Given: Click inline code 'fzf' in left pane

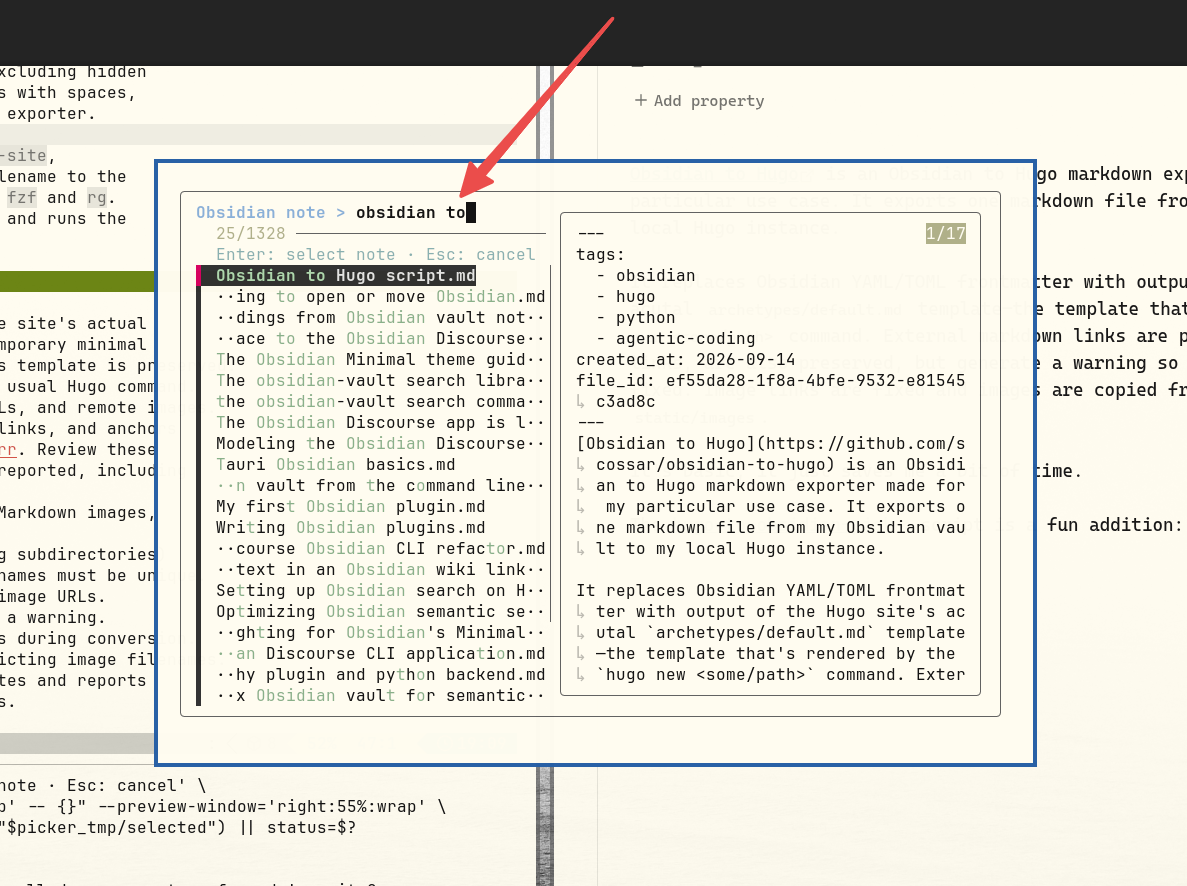Looking at the screenshot, I should [22, 198].
